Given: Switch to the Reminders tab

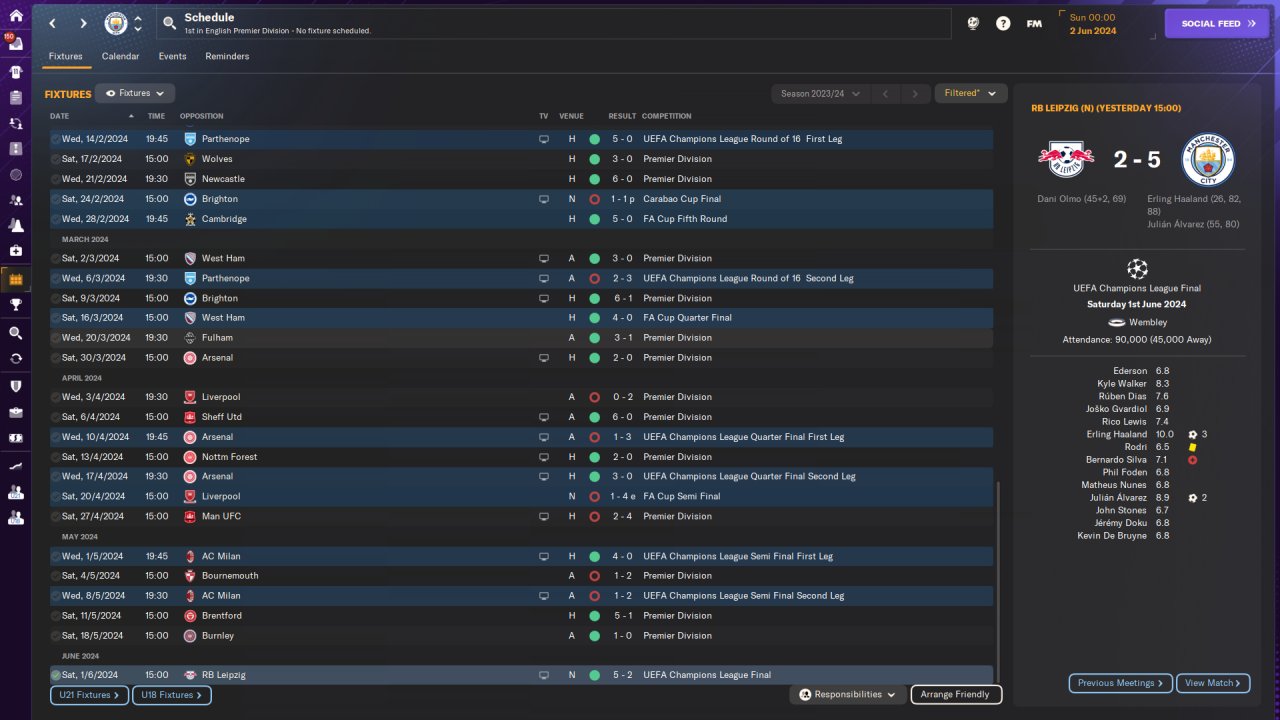Looking at the screenshot, I should click(227, 56).
